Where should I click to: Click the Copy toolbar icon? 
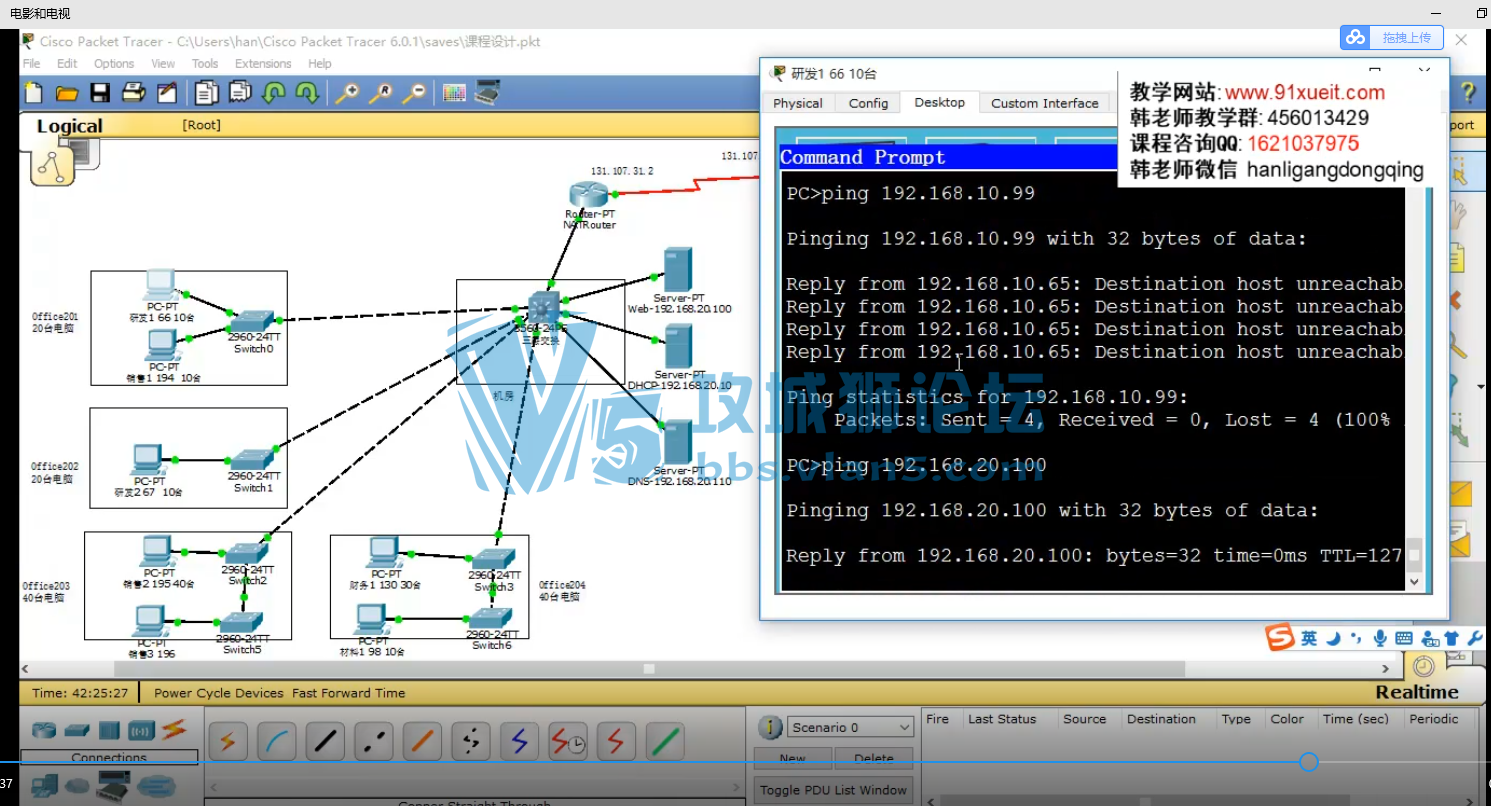pyautogui.click(x=207, y=93)
